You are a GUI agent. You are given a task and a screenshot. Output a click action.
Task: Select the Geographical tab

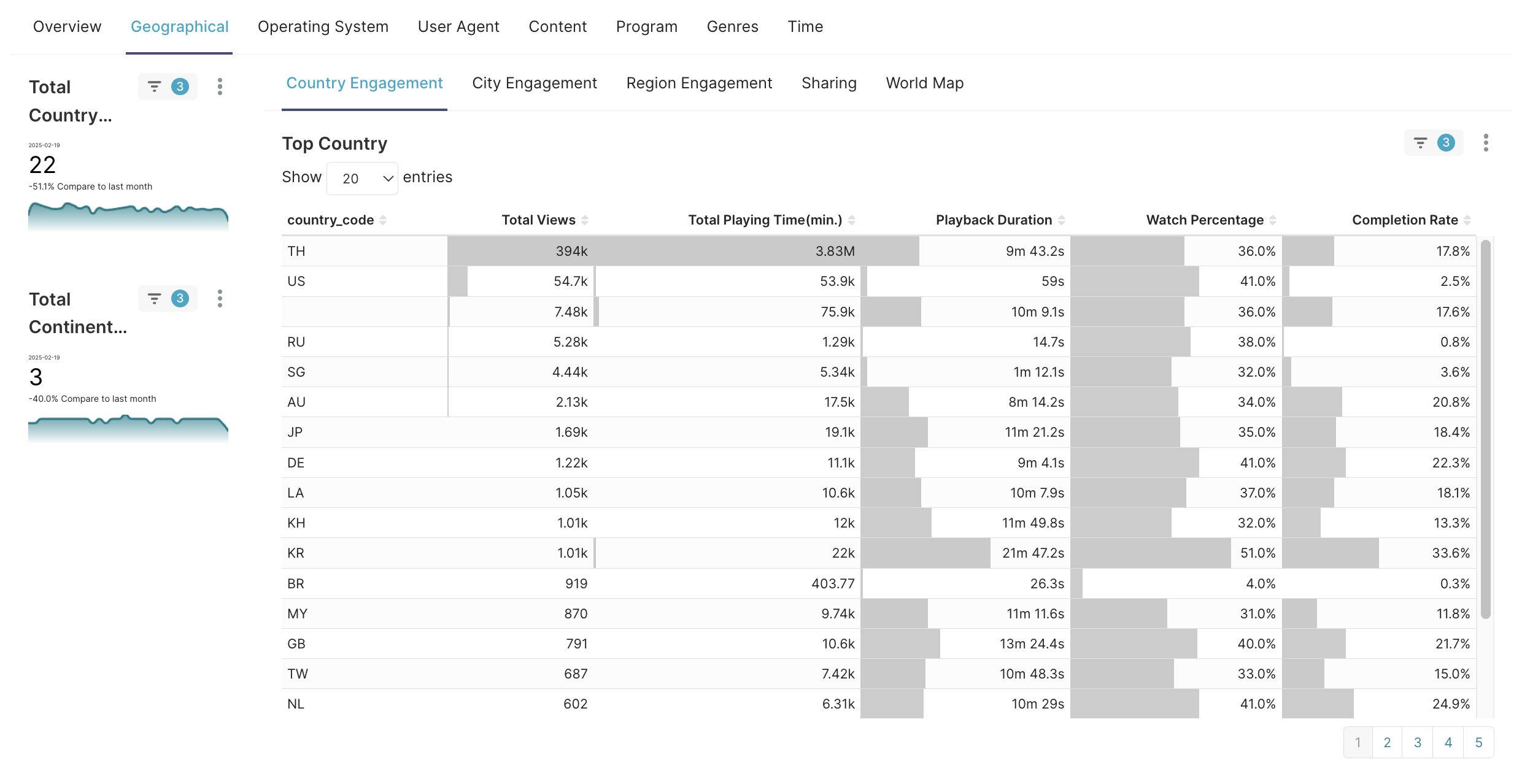click(x=179, y=26)
